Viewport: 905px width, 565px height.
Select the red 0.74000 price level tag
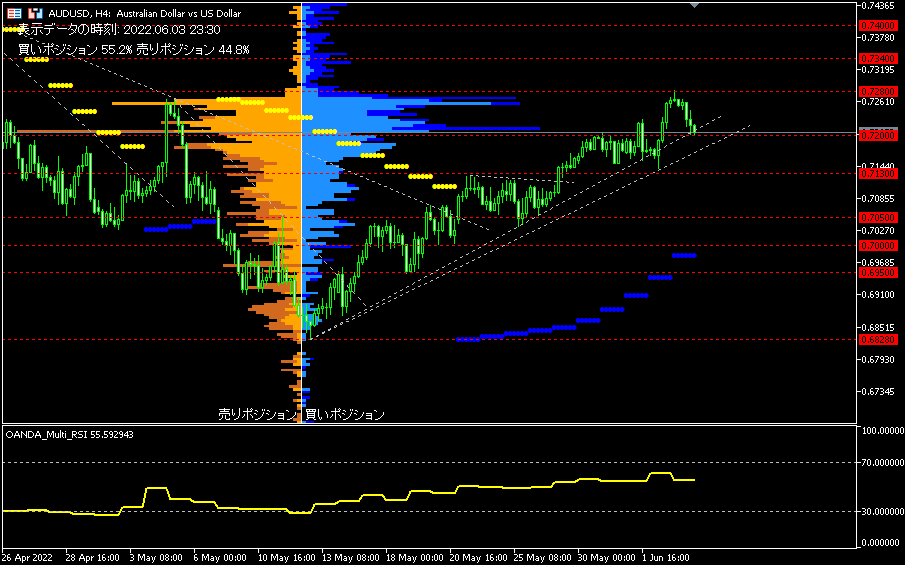coord(878,26)
